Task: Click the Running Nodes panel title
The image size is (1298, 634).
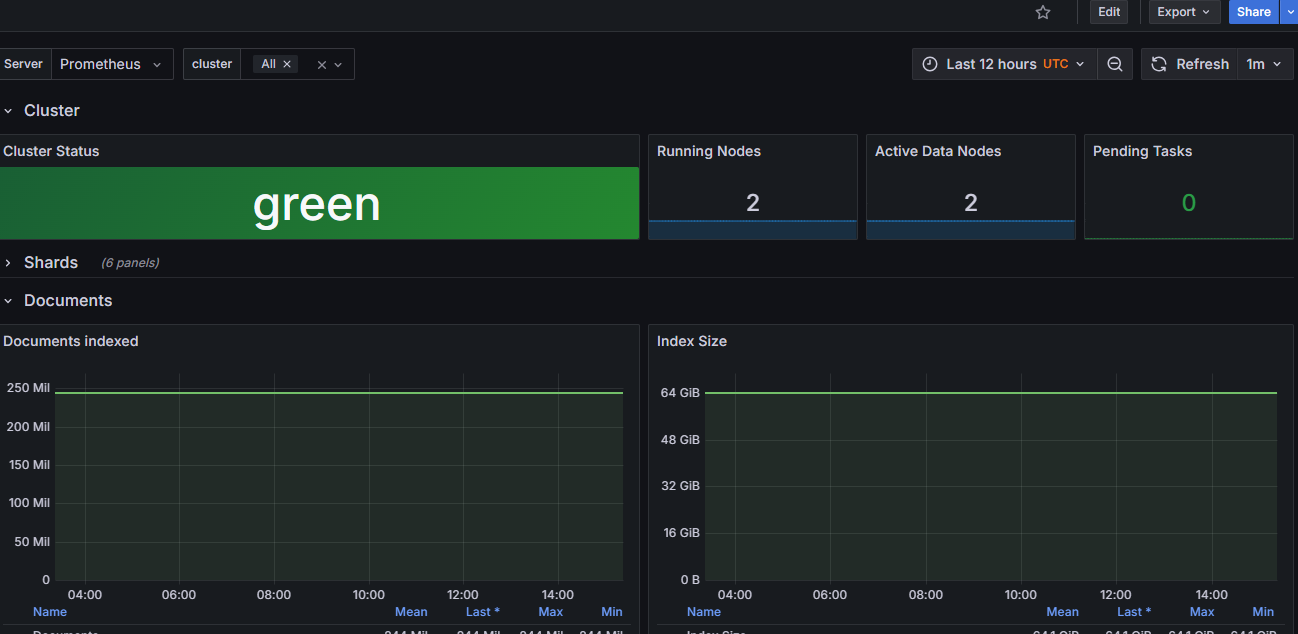Action: (x=709, y=151)
